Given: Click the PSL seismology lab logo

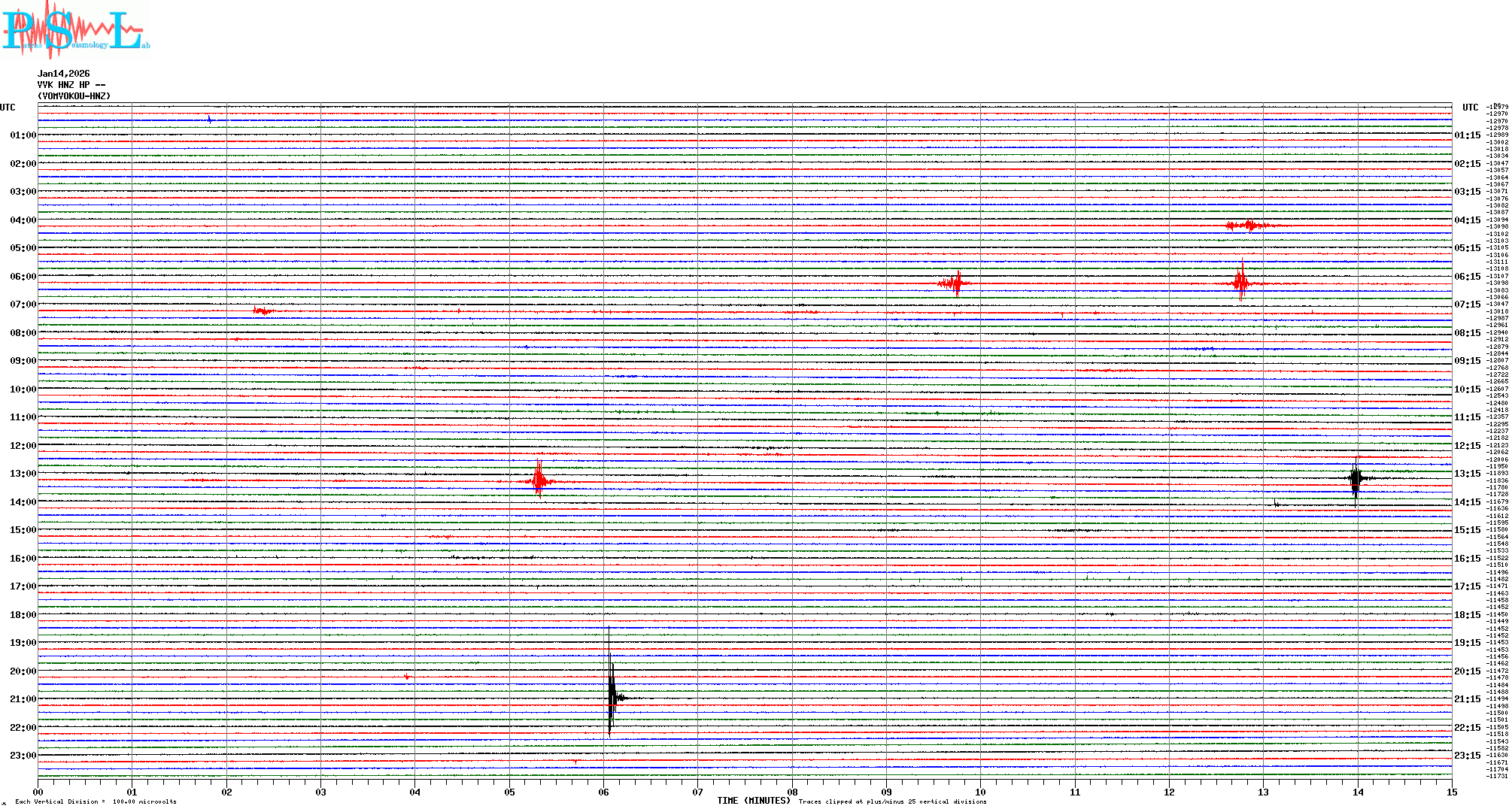Looking at the screenshot, I should pos(75,30).
